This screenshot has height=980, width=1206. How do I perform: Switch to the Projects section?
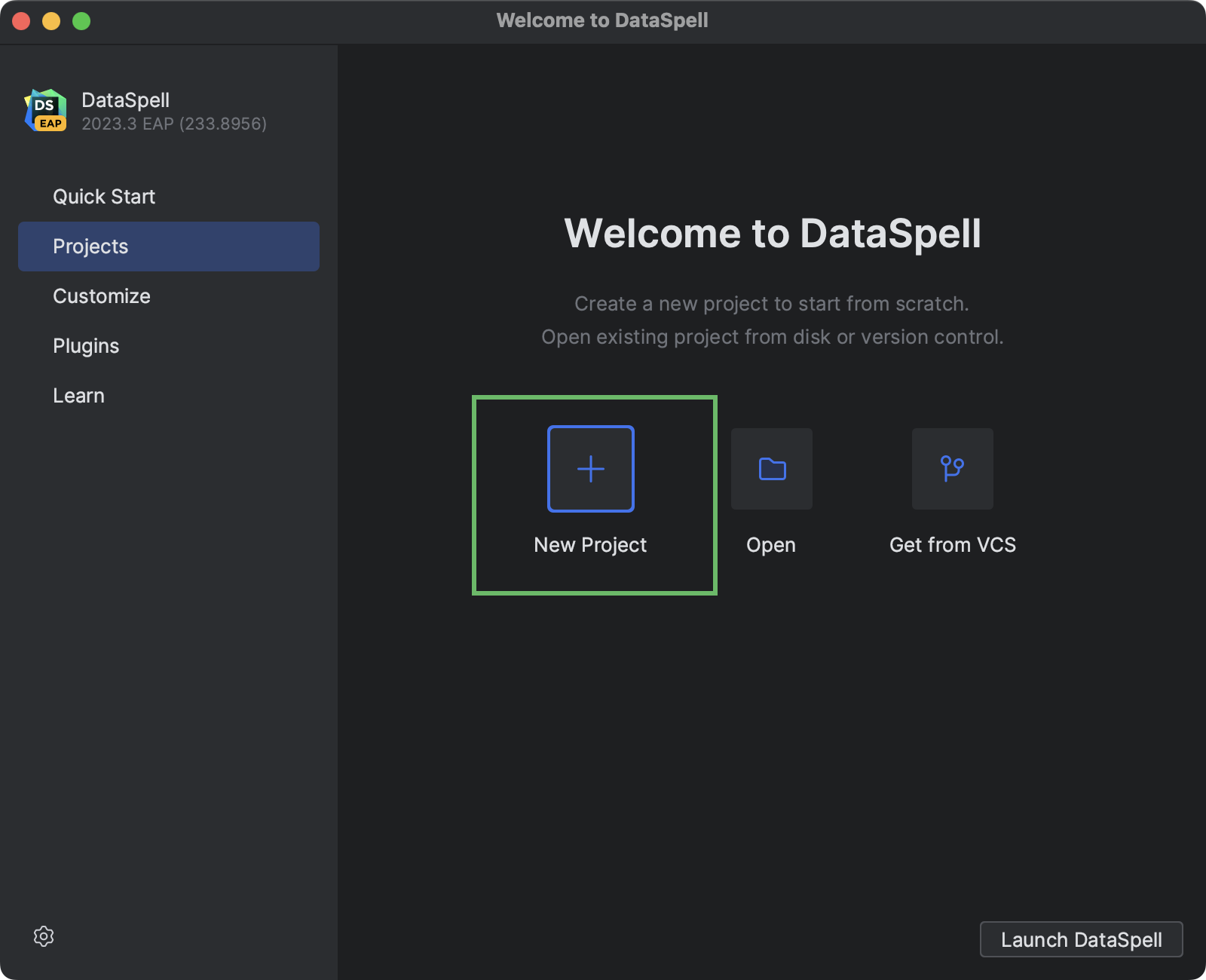[x=90, y=246]
